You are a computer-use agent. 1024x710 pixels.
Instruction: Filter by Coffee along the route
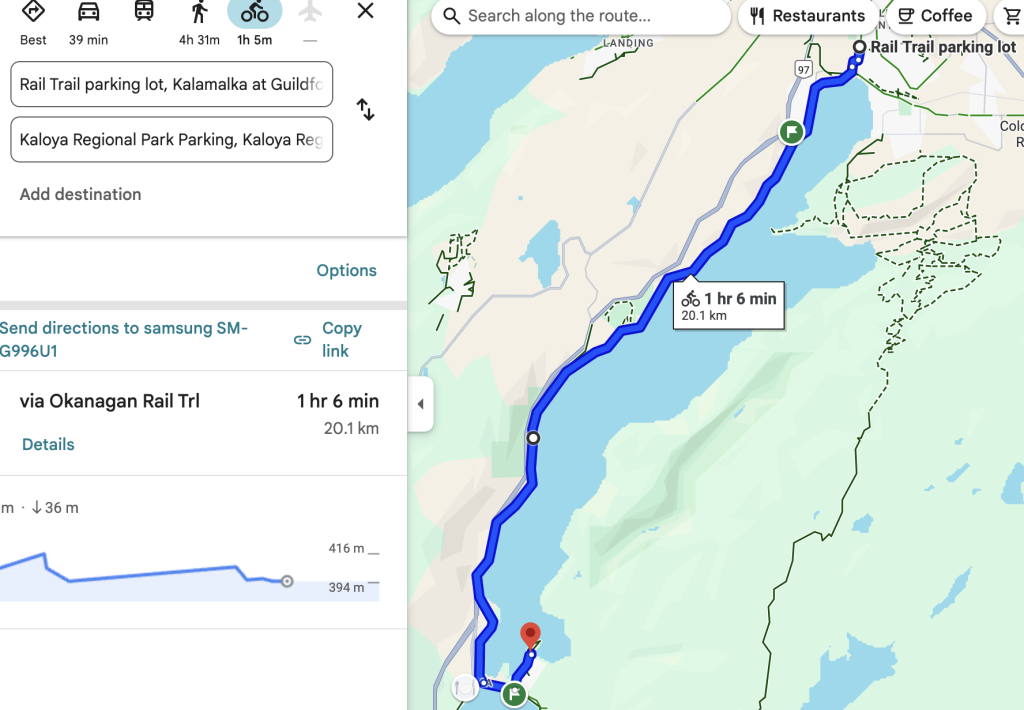934,16
